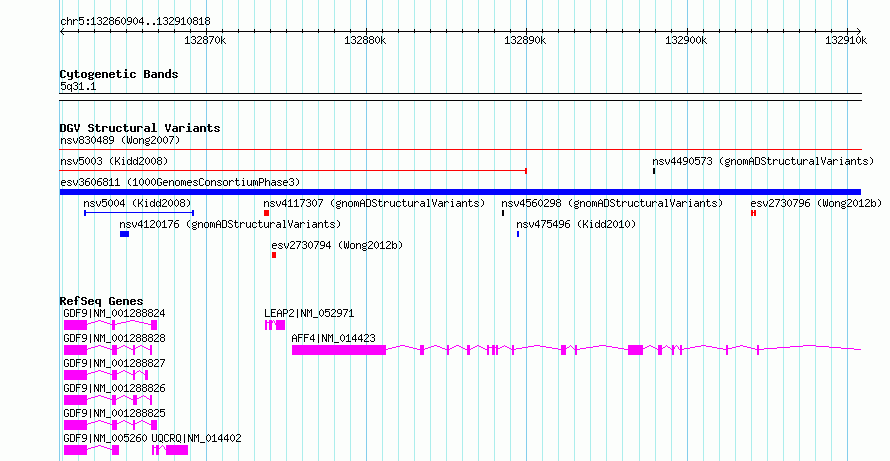
Task: Click the nsv5004 (Kidd2008) label
Action: click(137, 203)
